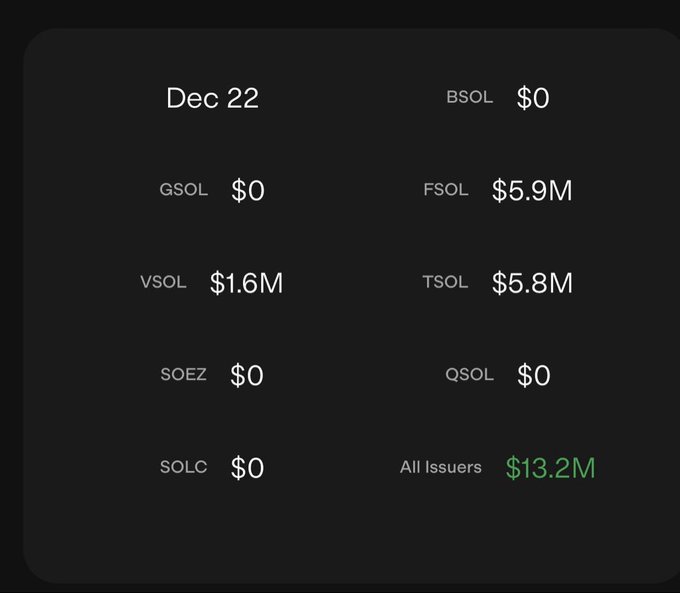The height and width of the screenshot is (593, 680).
Task: Select the BSOL ticker label
Action: [x=469, y=98]
